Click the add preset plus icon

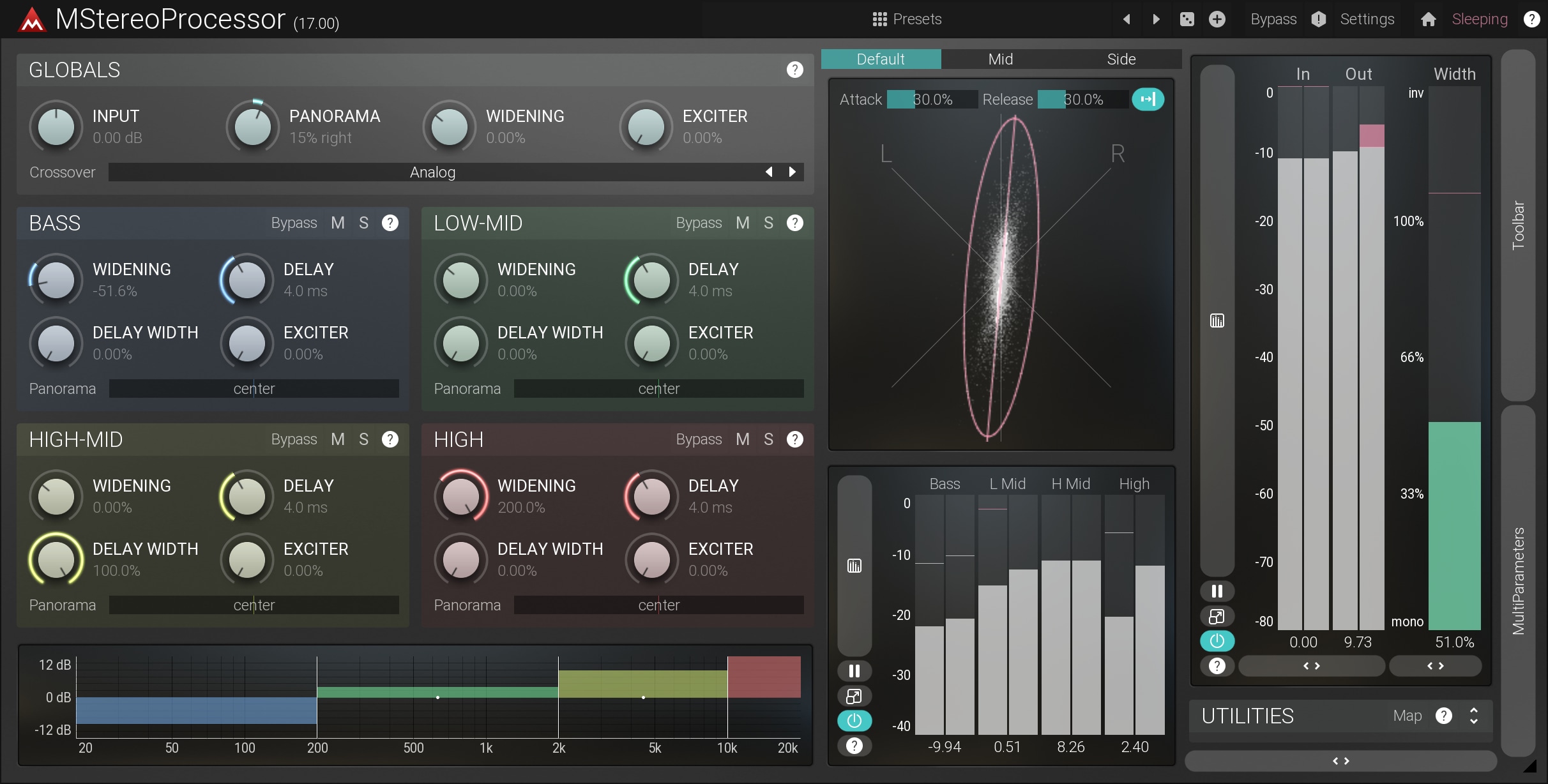(1217, 19)
